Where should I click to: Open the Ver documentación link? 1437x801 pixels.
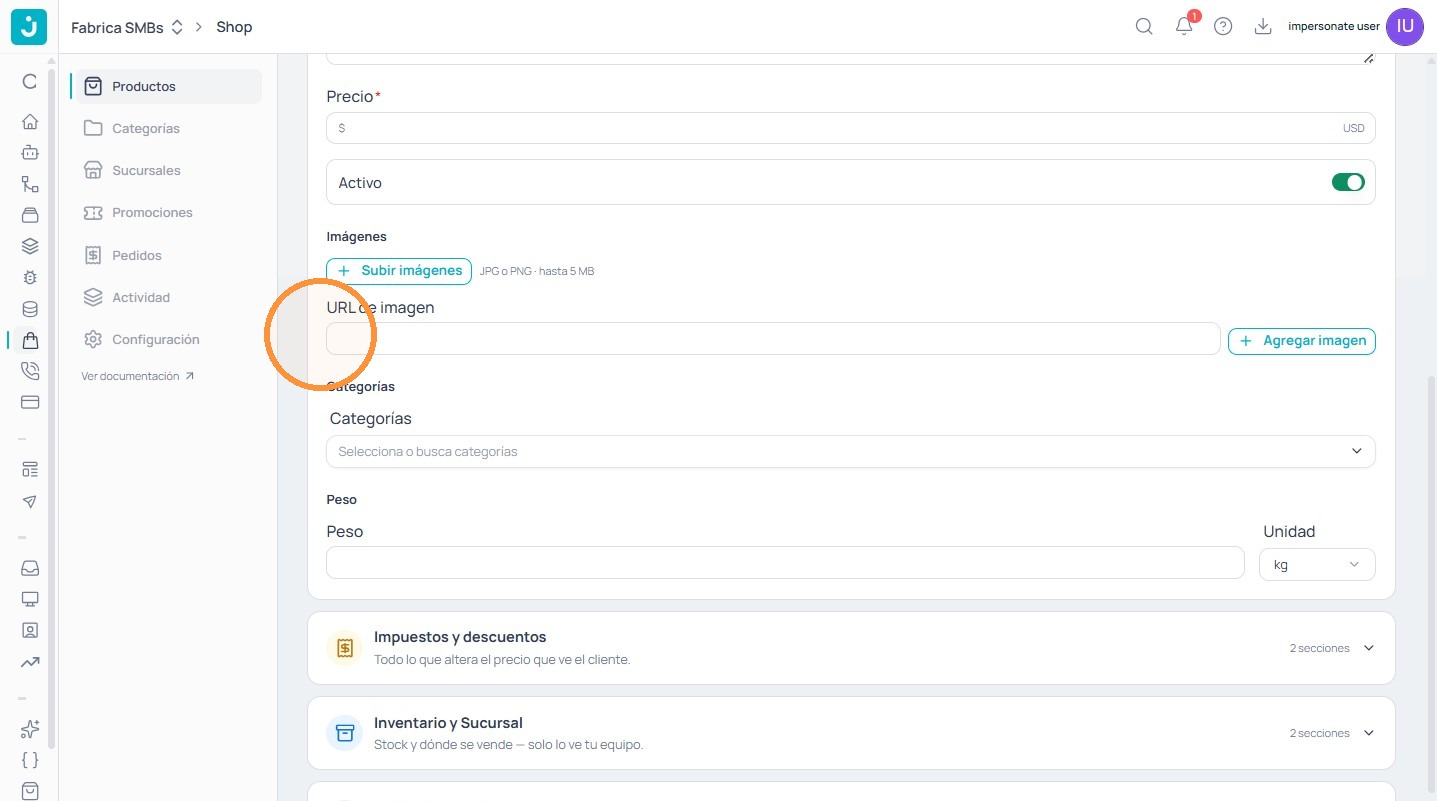[x=138, y=376]
